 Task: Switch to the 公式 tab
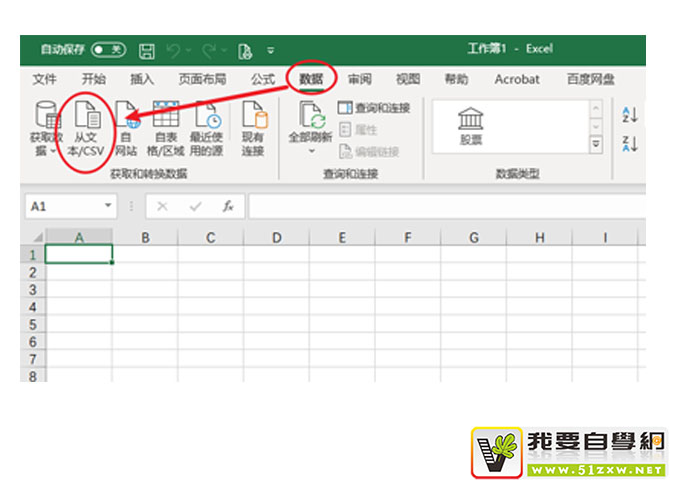262,79
